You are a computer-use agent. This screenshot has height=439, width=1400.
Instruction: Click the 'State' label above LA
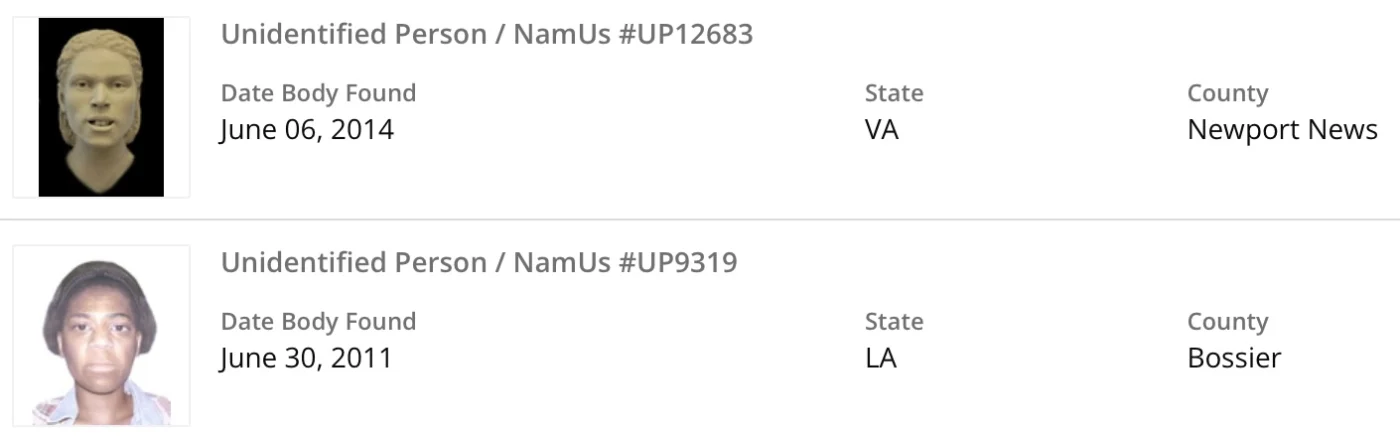click(x=894, y=322)
